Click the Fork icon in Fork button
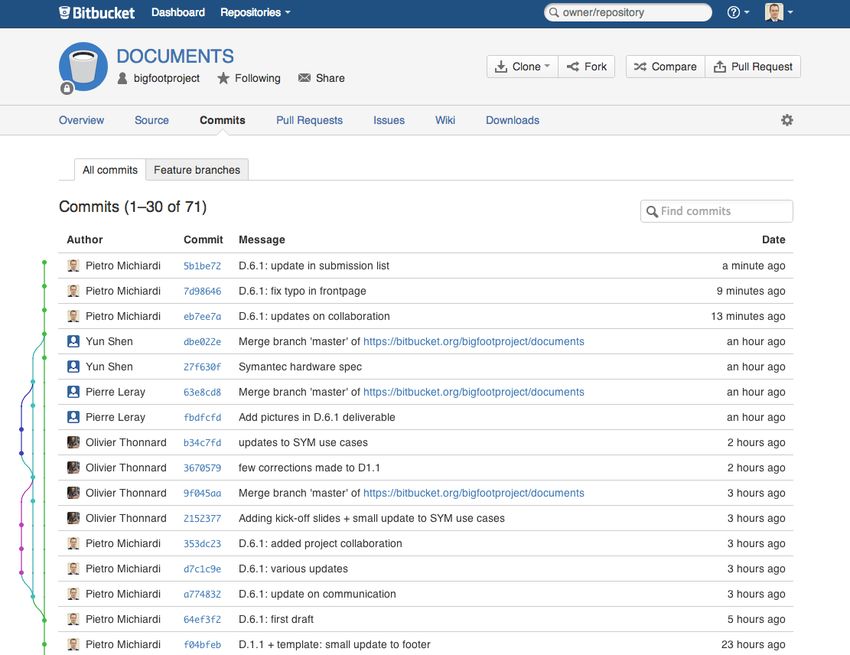Screen dimensions: 850x655 tap(572, 67)
